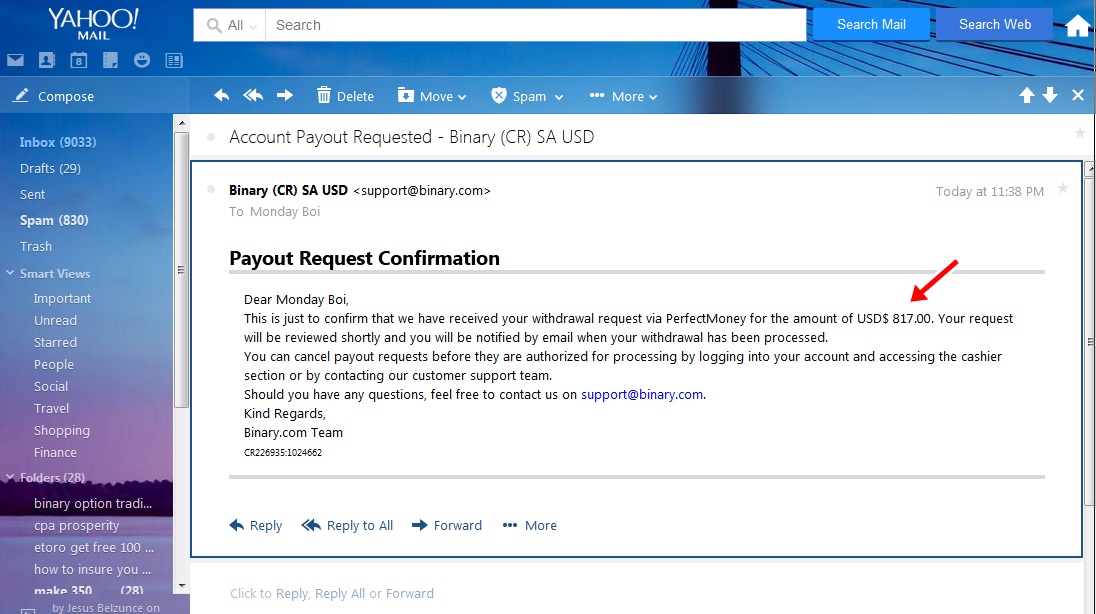
Task: Open the Trash folder
Action: pyautogui.click(x=36, y=246)
